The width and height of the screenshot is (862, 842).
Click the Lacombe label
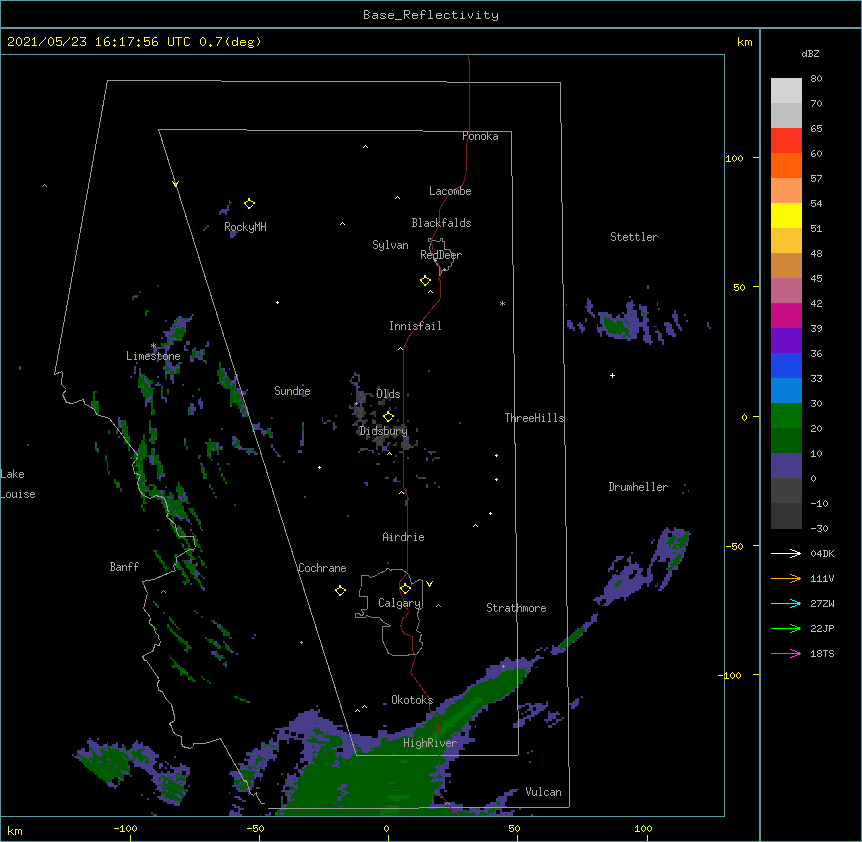450,191
